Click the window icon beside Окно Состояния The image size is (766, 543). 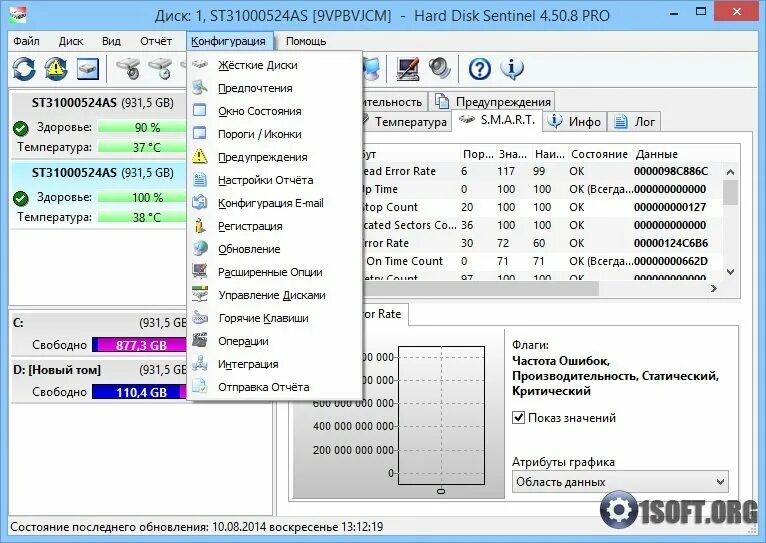(200, 110)
